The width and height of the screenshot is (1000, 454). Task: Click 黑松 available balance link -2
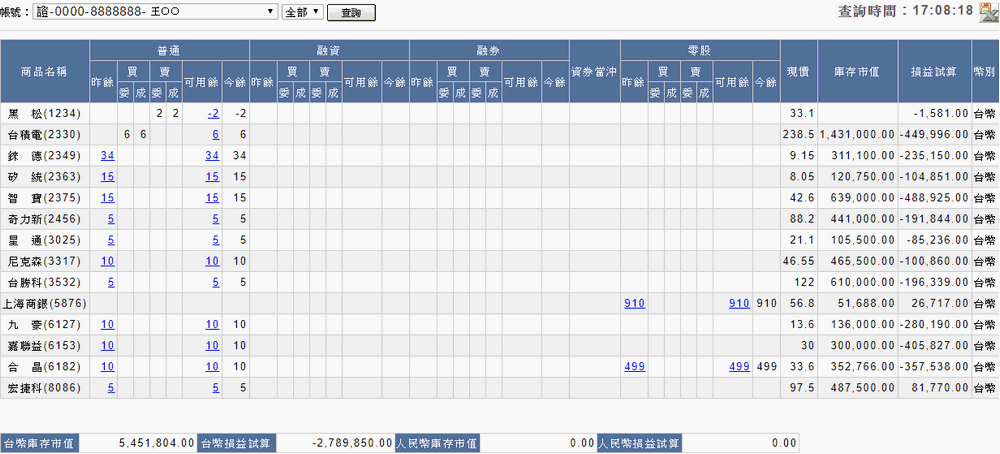point(214,113)
